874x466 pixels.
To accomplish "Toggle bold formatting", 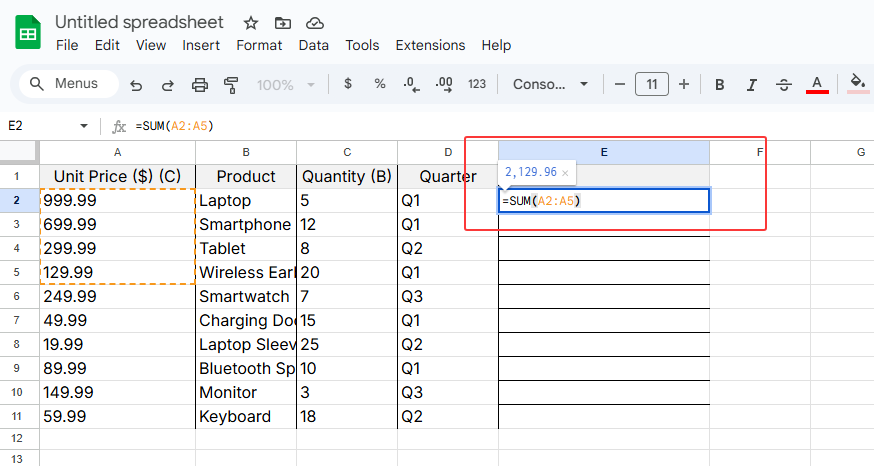I will click(719, 84).
